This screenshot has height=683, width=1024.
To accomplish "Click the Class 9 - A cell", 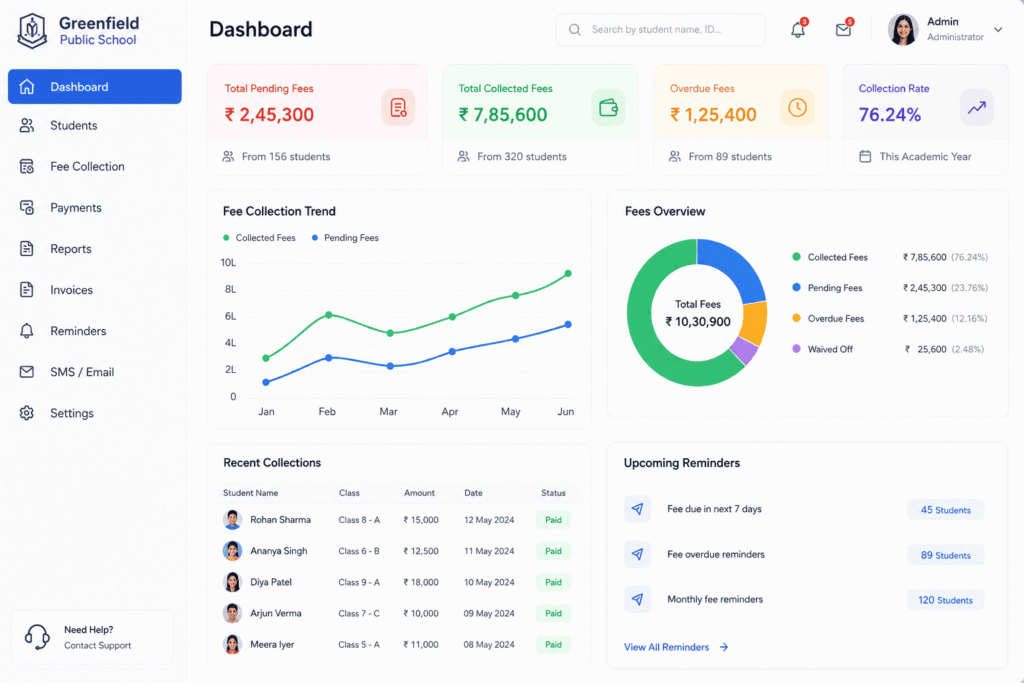I will click(x=359, y=582).
